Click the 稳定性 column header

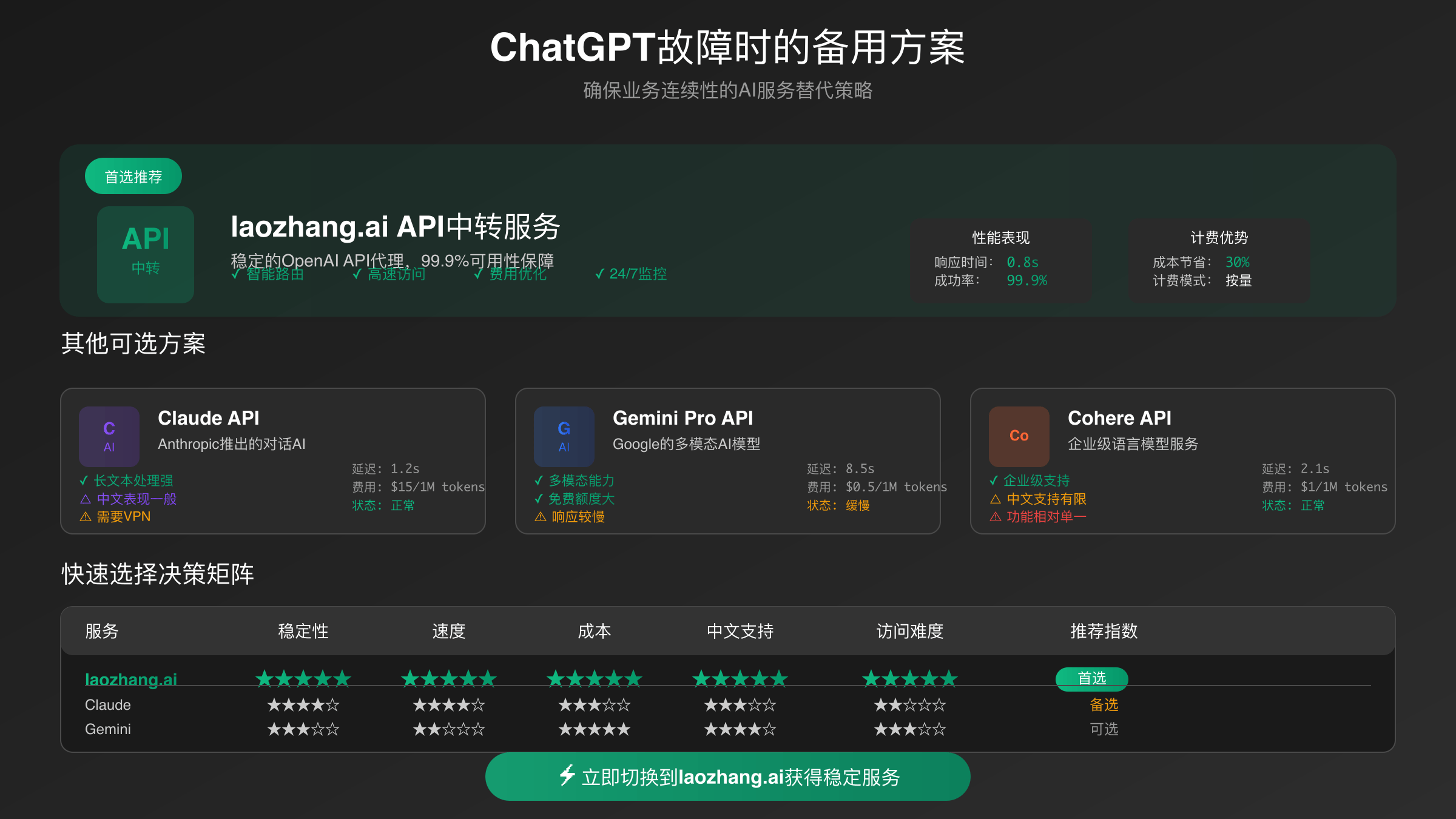point(303,631)
